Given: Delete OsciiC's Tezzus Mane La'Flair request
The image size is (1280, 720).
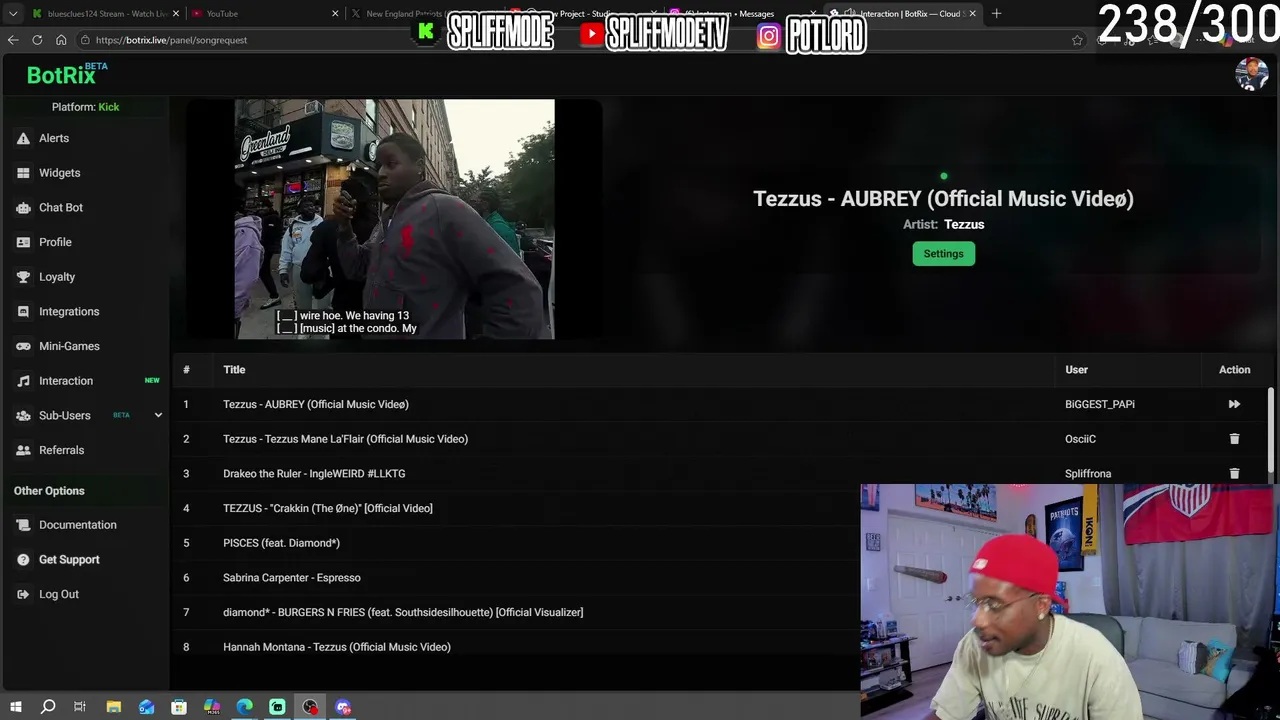Looking at the screenshot, I should 1234,439.
